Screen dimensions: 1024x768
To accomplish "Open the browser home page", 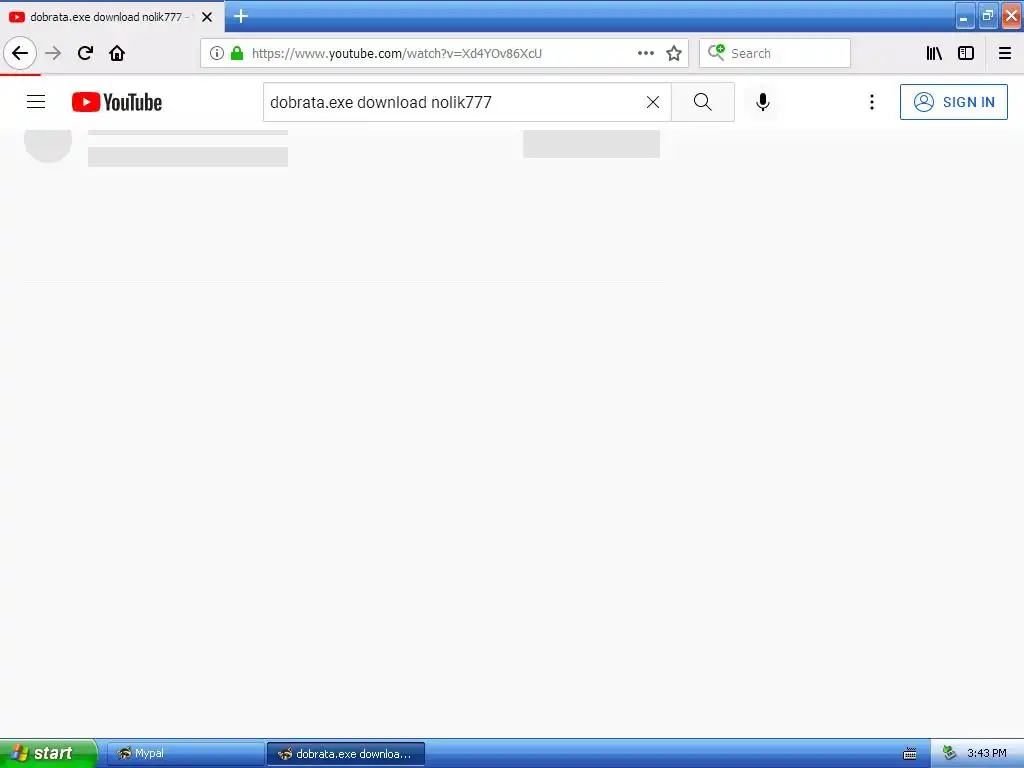I will click(x=117, y=53).
